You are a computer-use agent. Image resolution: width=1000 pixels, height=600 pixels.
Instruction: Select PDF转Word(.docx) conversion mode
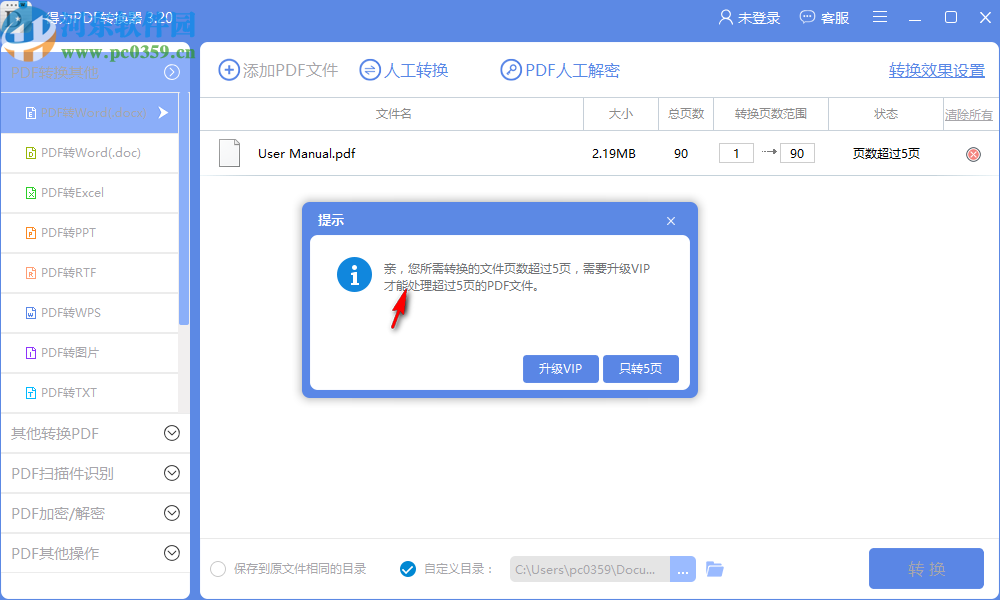click(90, 113)
